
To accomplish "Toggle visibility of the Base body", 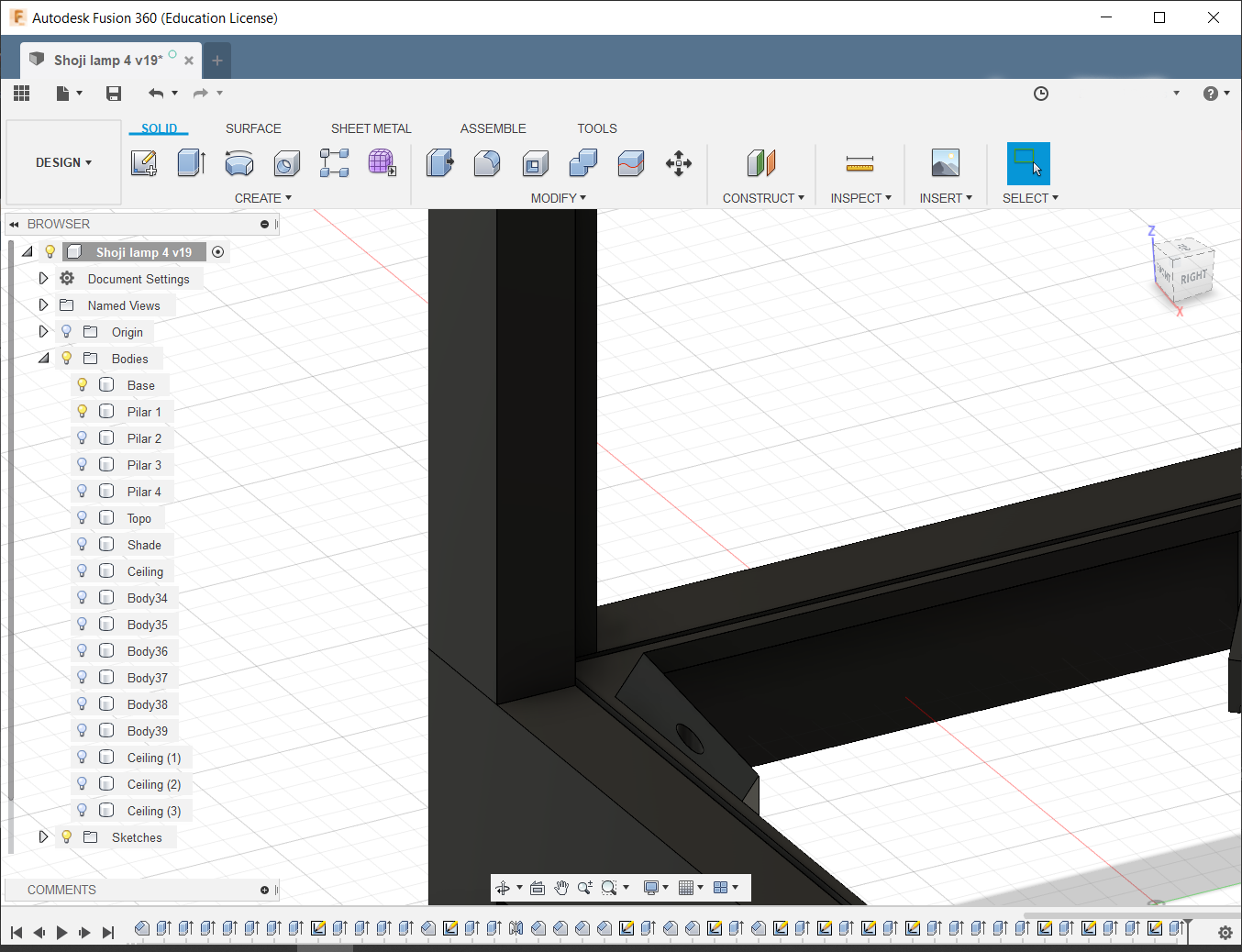I will (x=83, y=385).
